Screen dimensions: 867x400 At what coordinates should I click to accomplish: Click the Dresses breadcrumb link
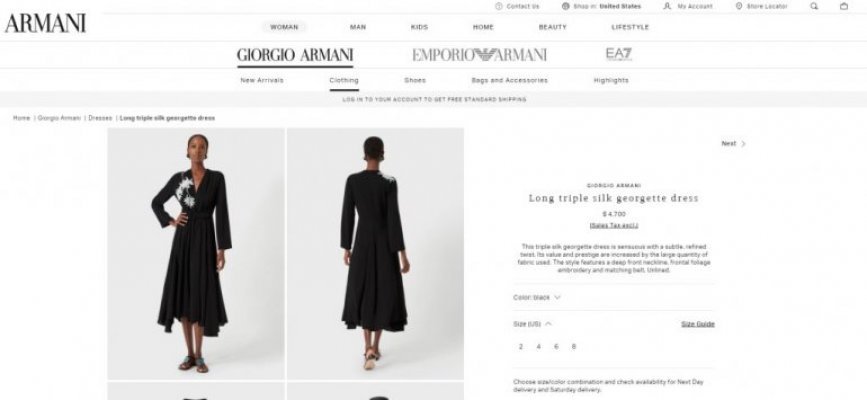100,118
